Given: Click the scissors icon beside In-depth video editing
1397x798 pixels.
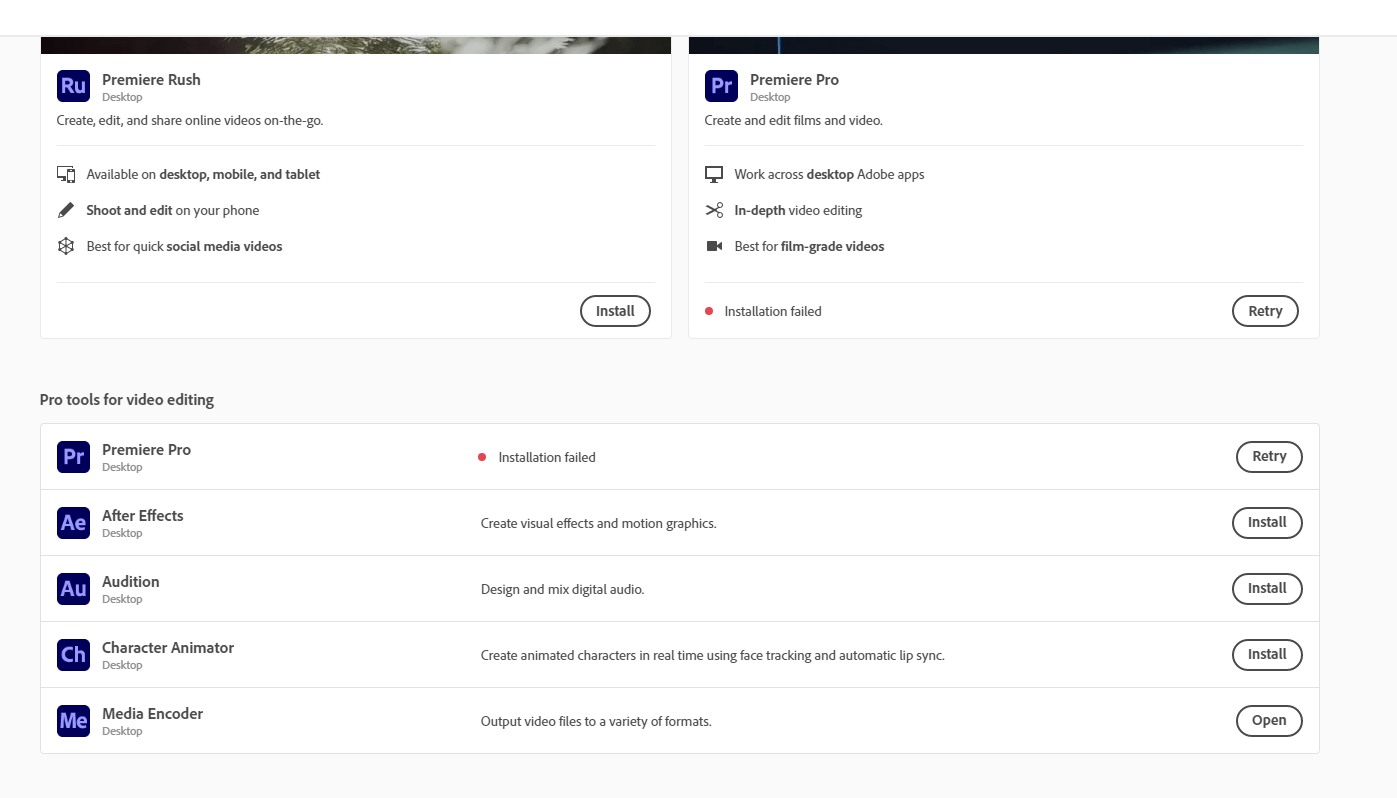Looking at the screenshot, I should (714, 210).
